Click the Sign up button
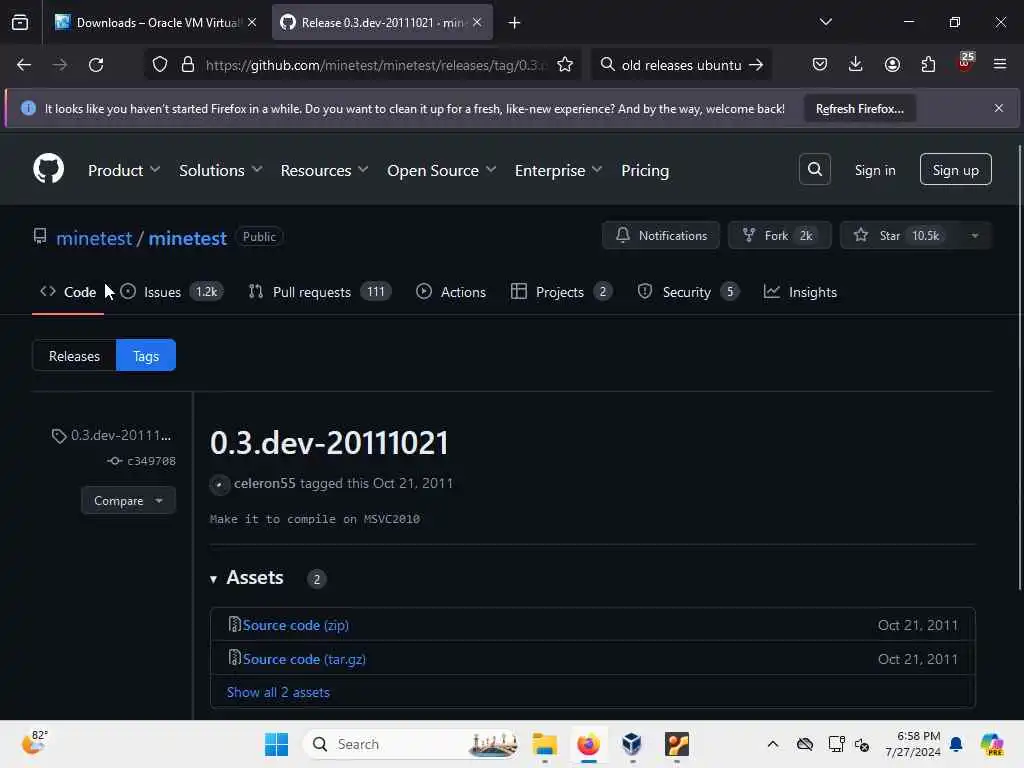Image resolution: width=1024 pixels, height=768 pixels. [x=955, y=170]
